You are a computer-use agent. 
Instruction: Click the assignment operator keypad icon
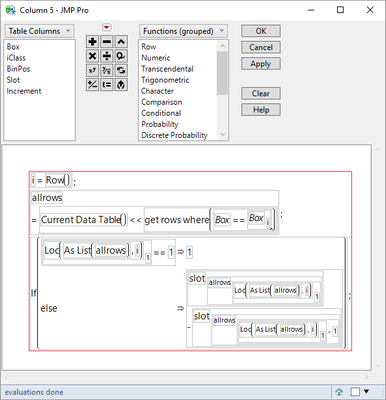pos(107,85)
